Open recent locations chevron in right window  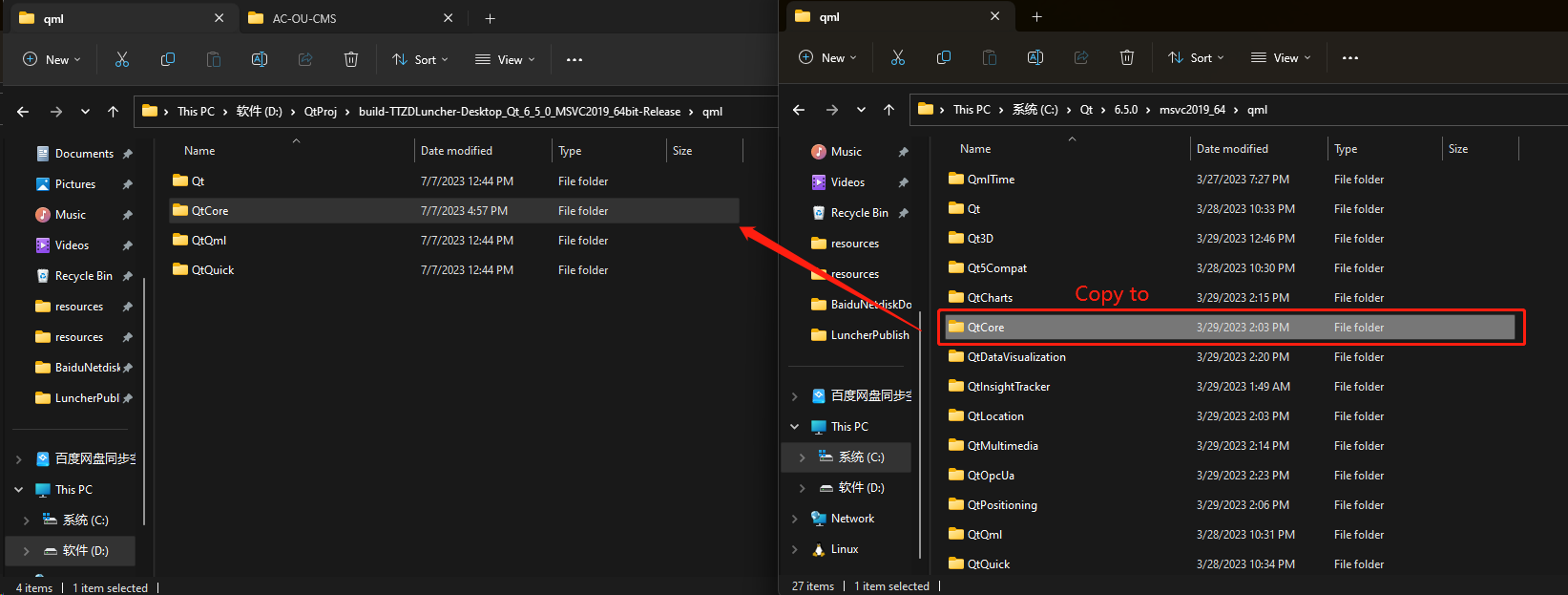pos(861,110)
